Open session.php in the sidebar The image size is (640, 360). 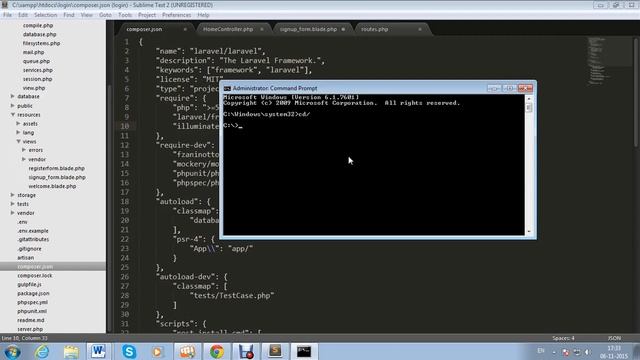(x=37, y=79)
